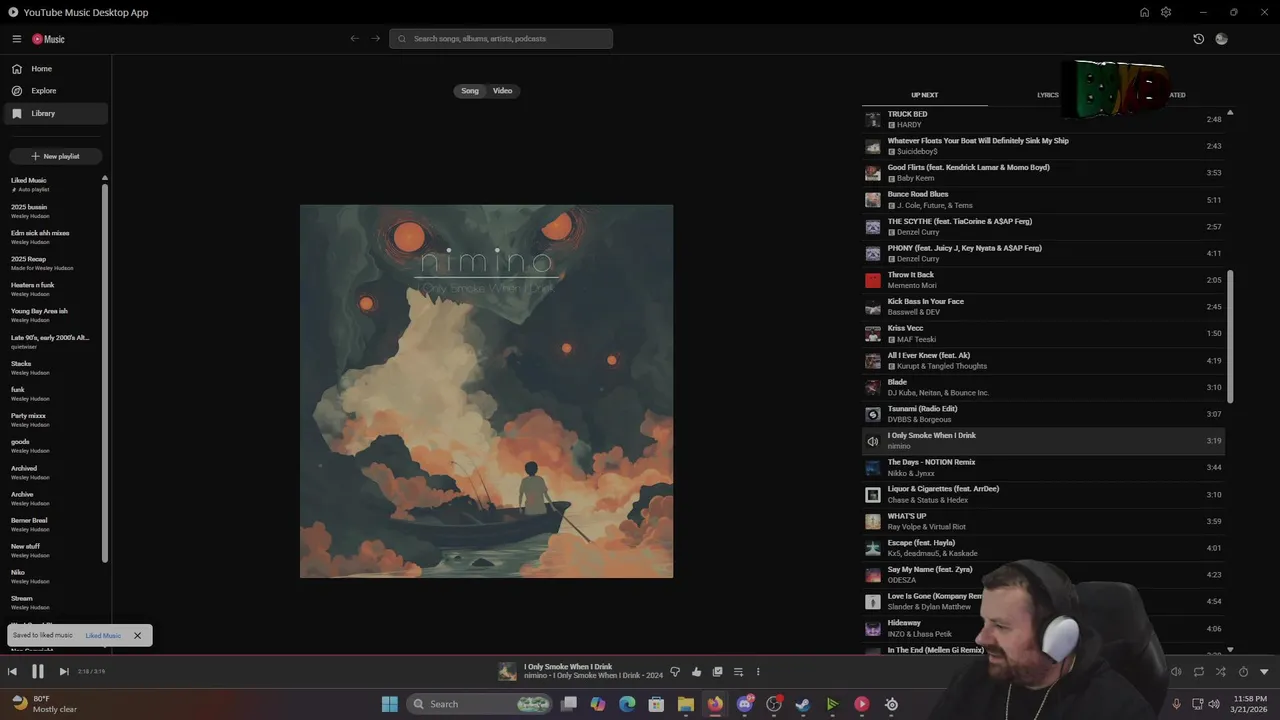Dismiss the Saved to liked music toast
The image size is (1280, 720).
[x=138, y=636]
